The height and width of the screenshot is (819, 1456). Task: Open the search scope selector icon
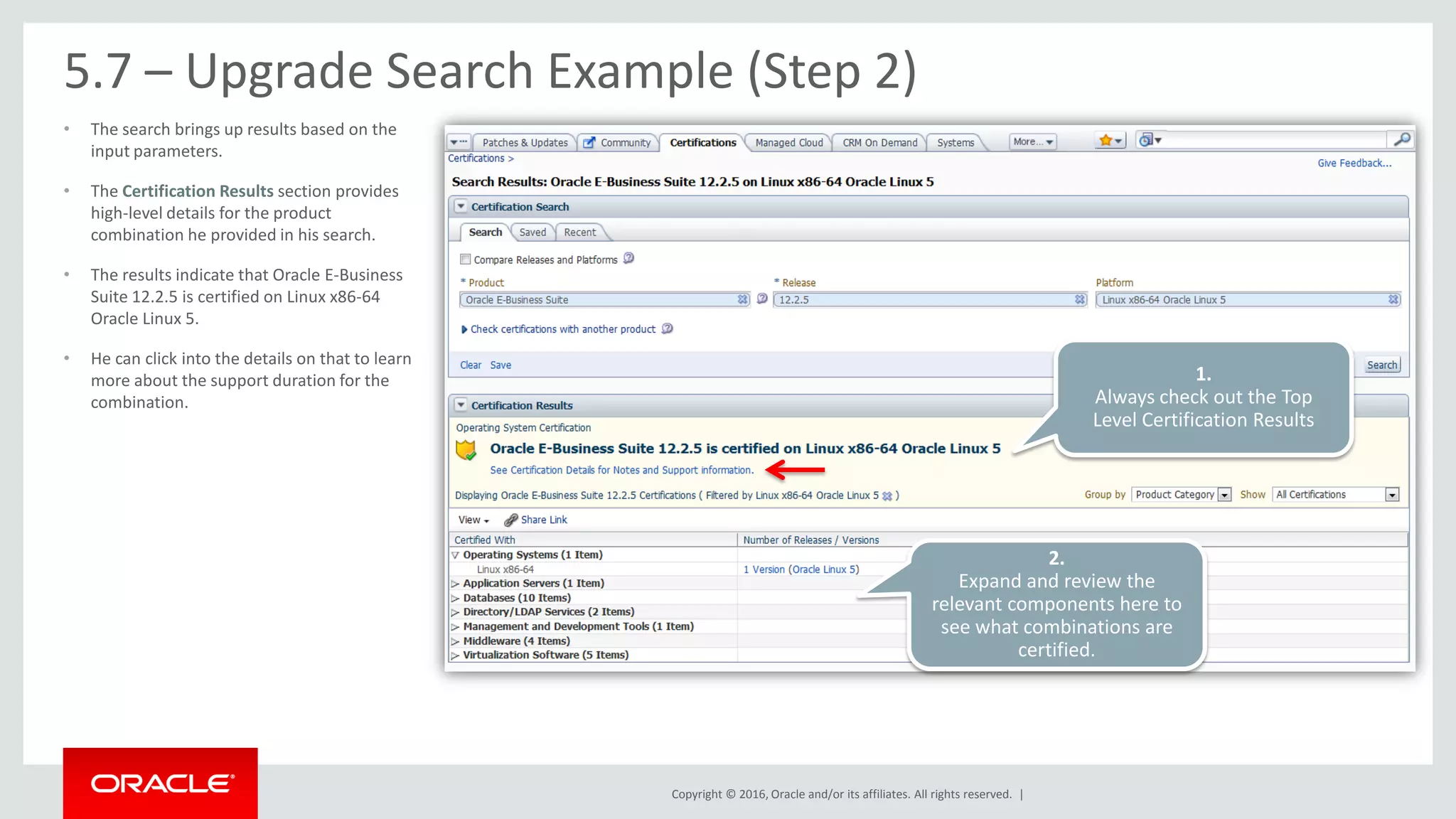tap(1150, 140)
